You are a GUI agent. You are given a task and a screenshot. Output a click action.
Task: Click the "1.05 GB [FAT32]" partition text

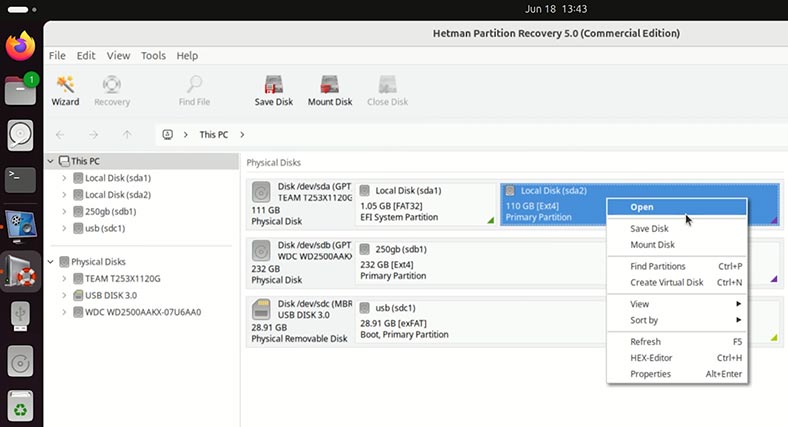tap(391, 206)
